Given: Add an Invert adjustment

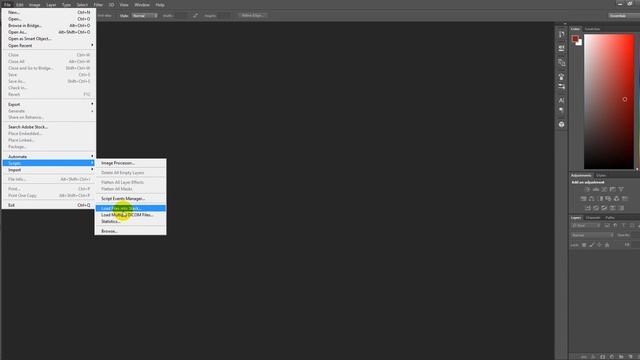Looking at the screenshot, I should pyautogui.click(x=587, y=208).
